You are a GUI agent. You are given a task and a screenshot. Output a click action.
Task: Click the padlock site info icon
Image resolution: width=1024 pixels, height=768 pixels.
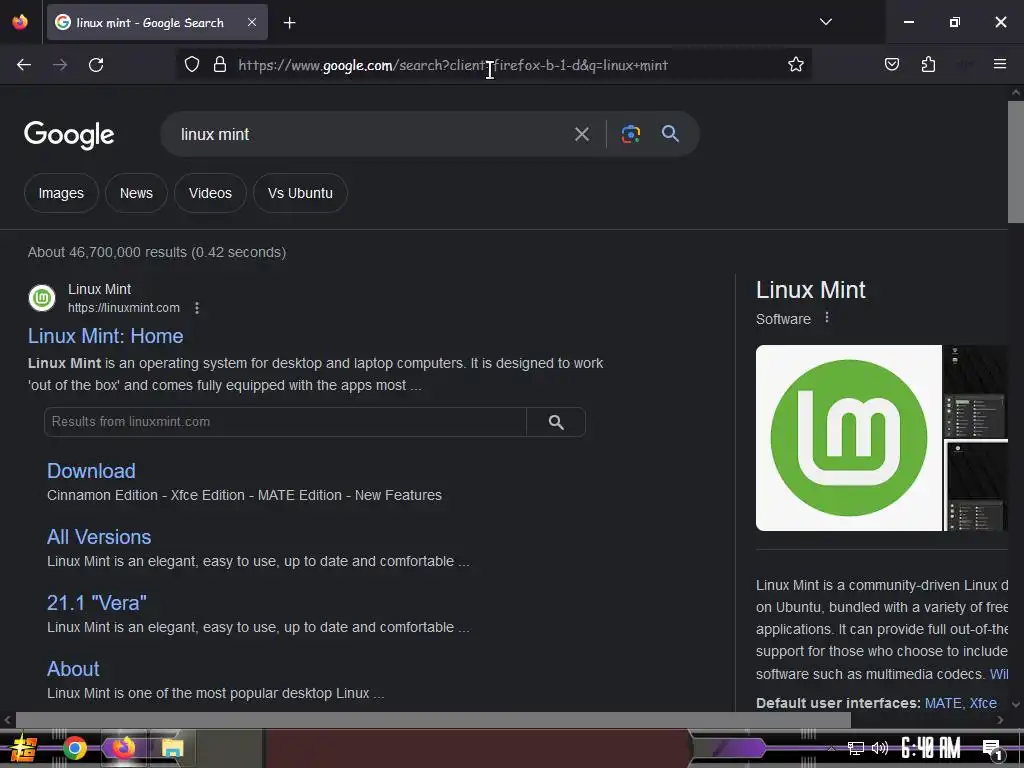pyautogui.click(x=220, y=65)
